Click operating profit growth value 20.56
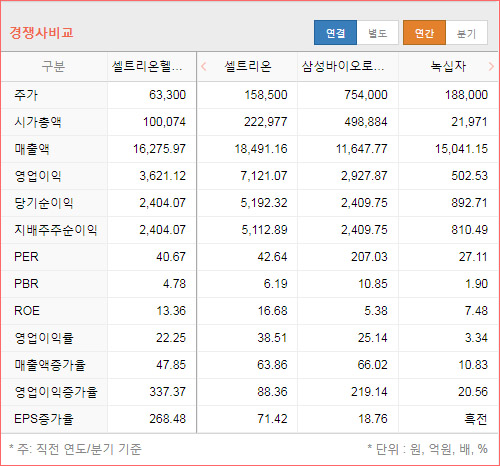Image resolution: width=500 pixels, height=466 pixels. pyautogui.click(x=473, y=392)
